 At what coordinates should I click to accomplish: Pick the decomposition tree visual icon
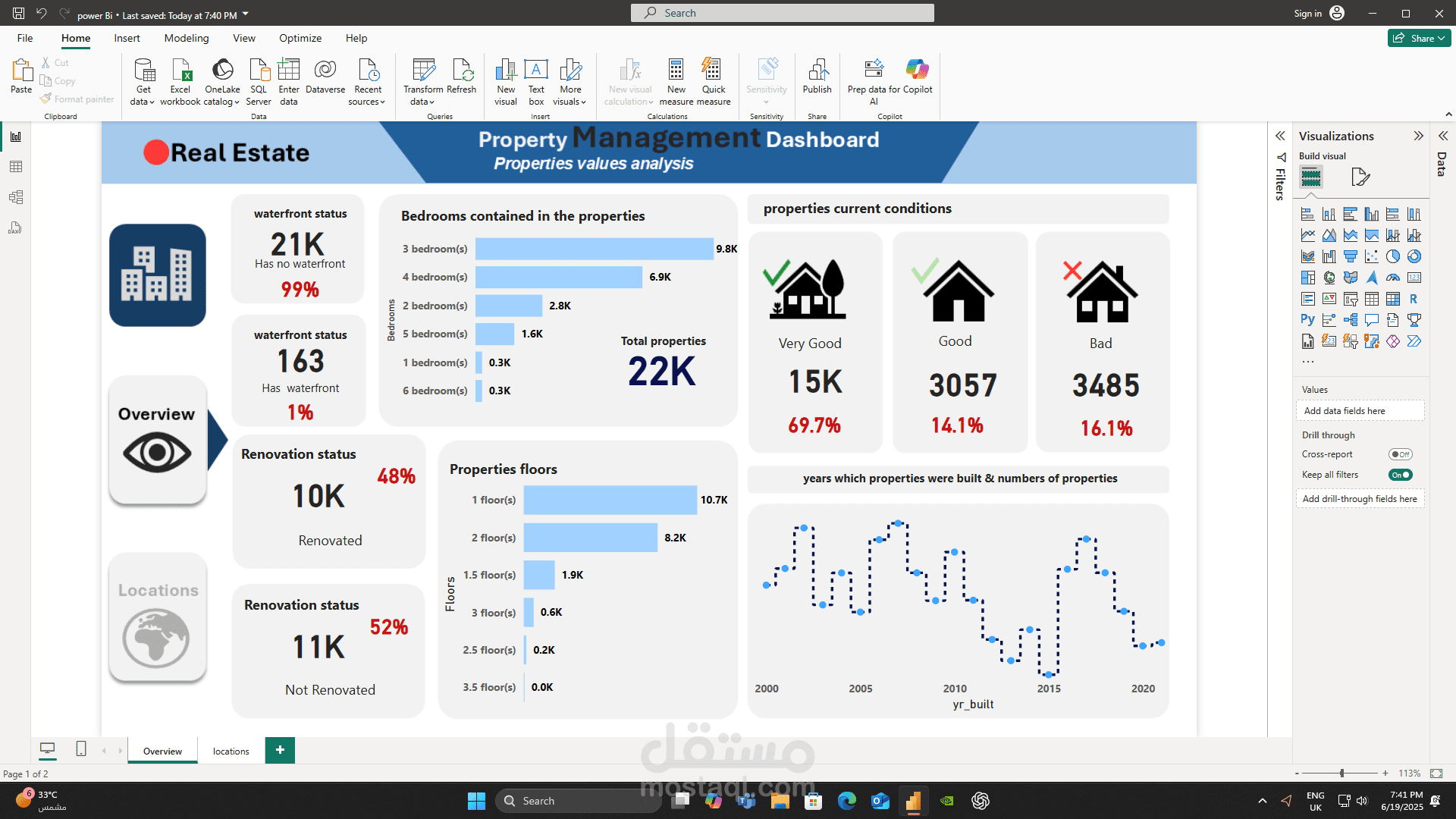point(1351,320)
